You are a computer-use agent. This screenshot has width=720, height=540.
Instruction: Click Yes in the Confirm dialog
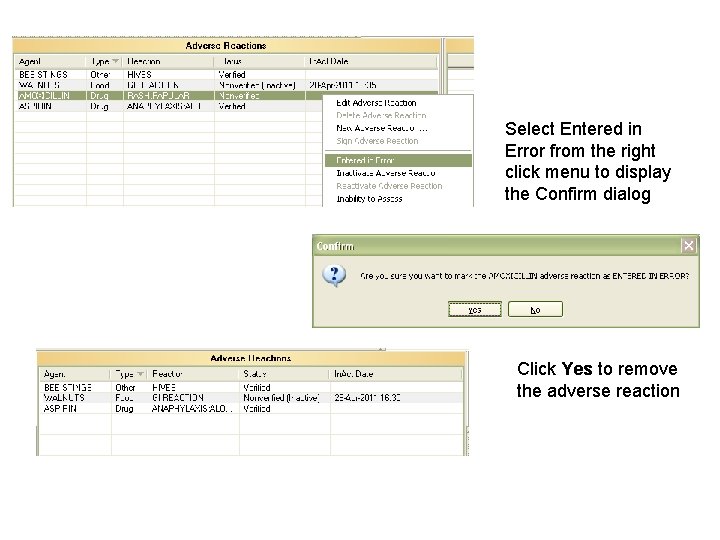pyautogui.click(x=475, y=309)
